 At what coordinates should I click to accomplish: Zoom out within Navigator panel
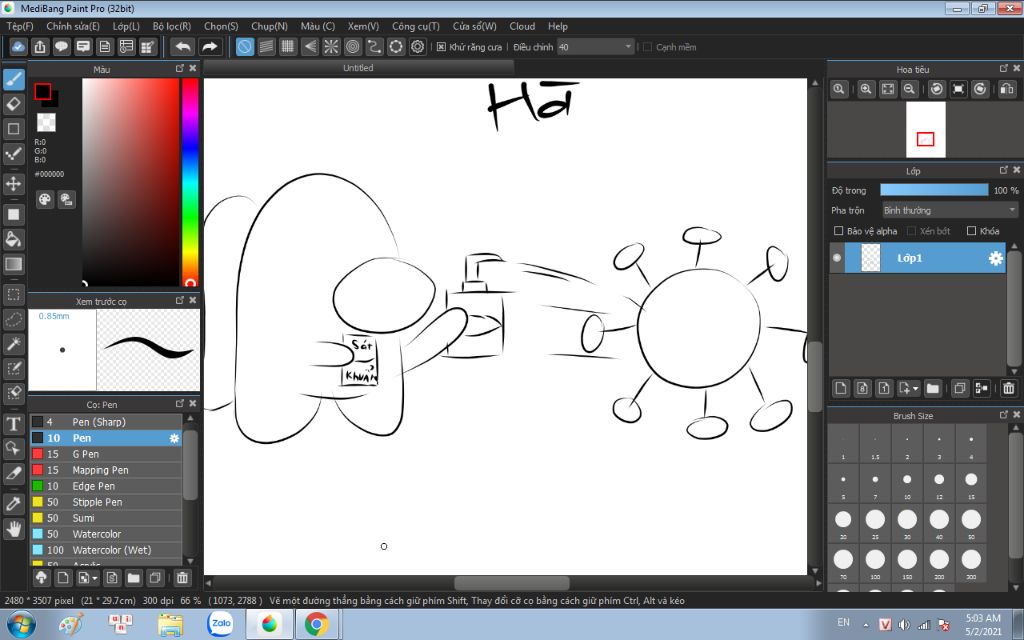point(909,89)
